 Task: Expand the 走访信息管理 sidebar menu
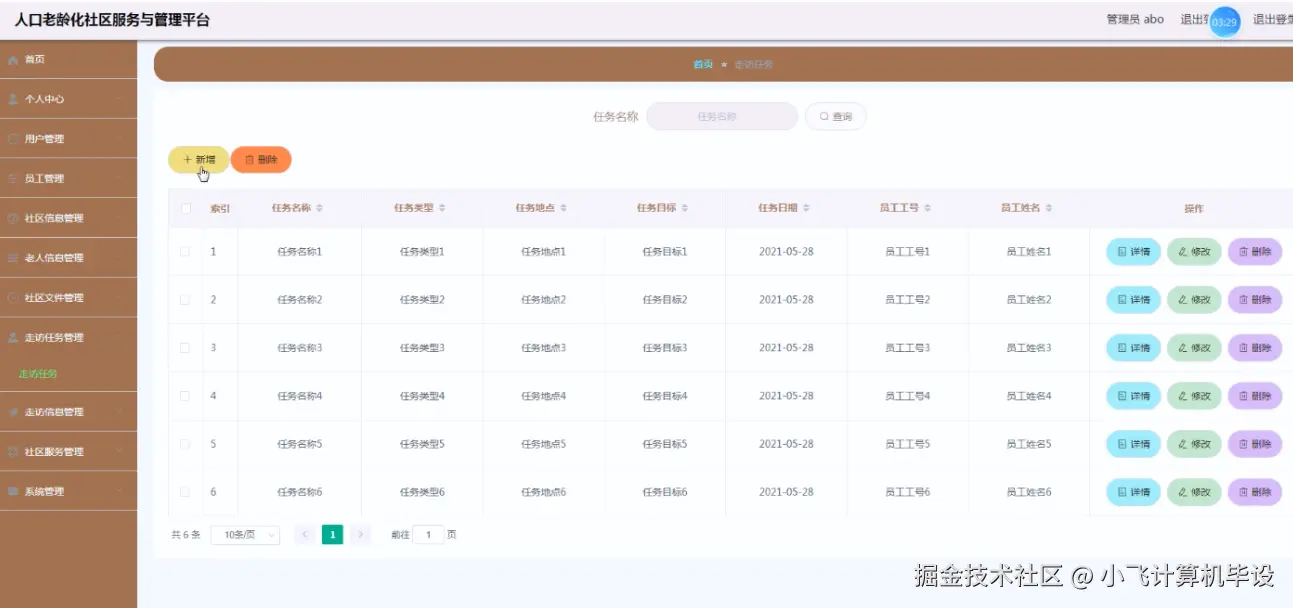(68, 412)
